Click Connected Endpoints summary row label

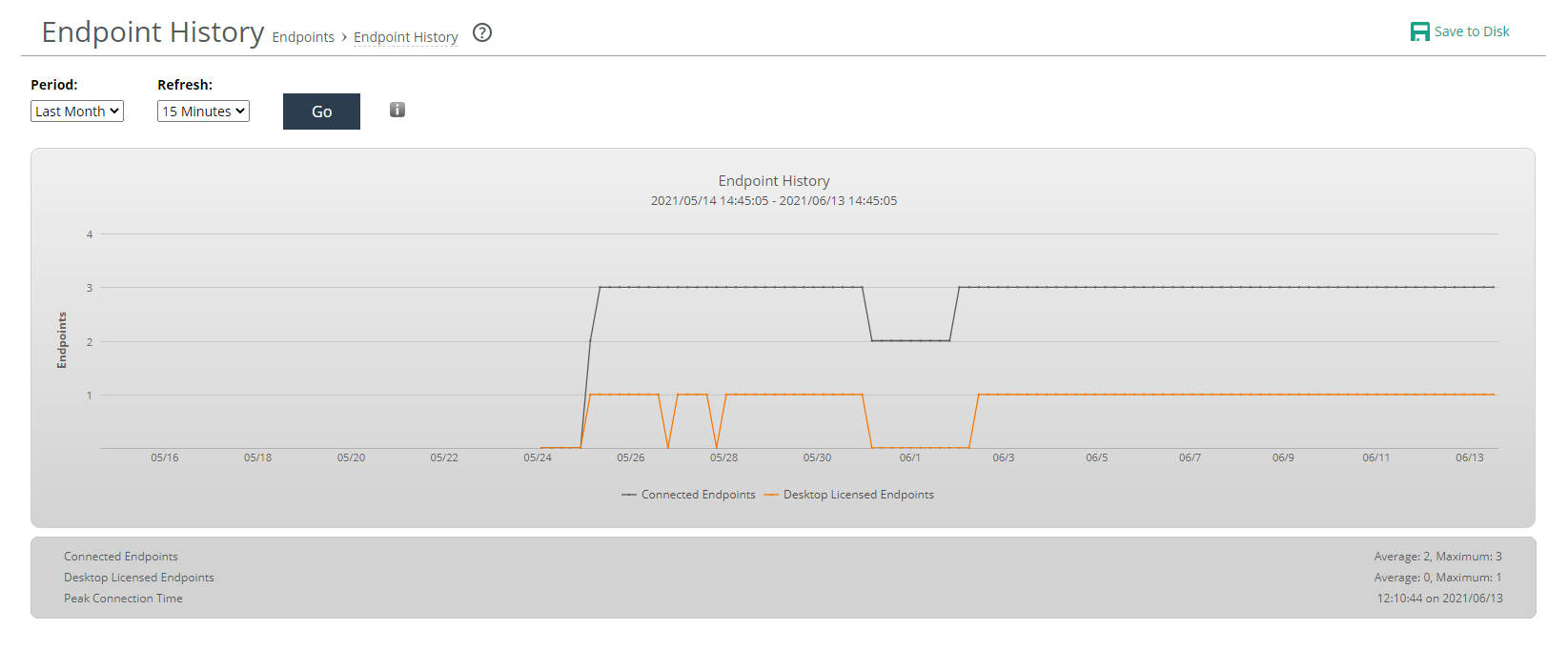(121, 557)
